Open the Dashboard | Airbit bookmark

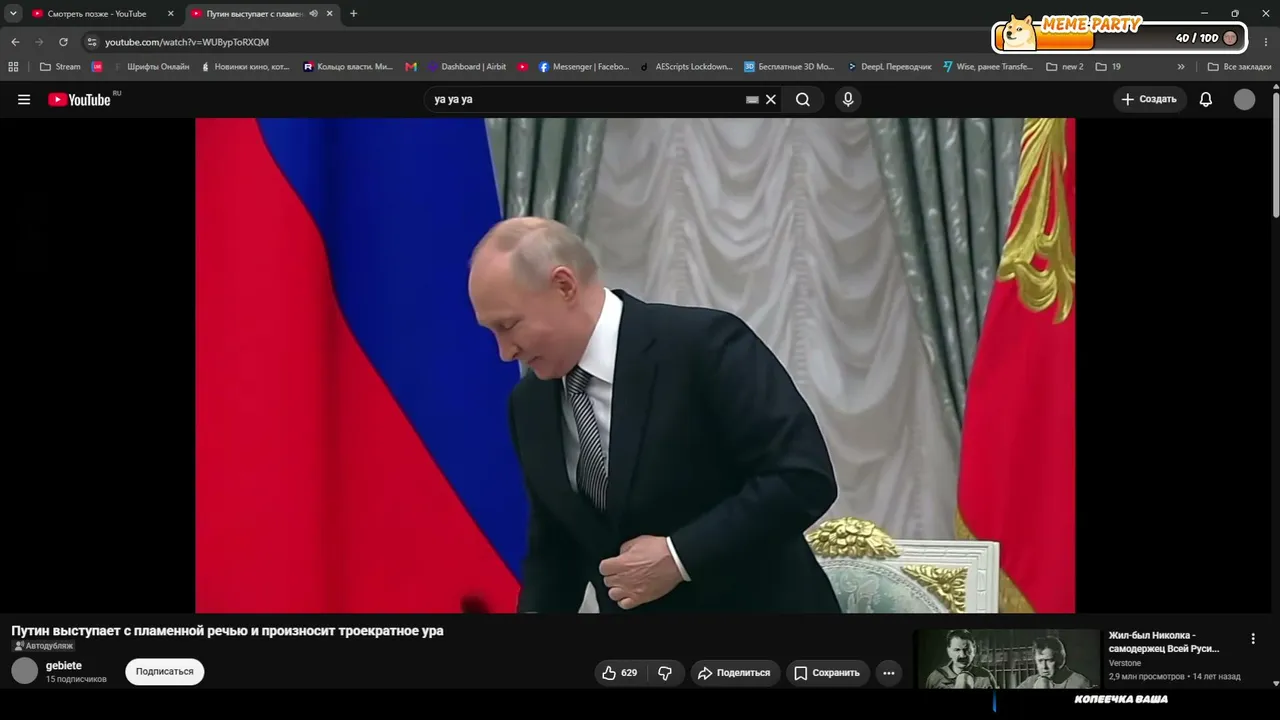point(466,67)
